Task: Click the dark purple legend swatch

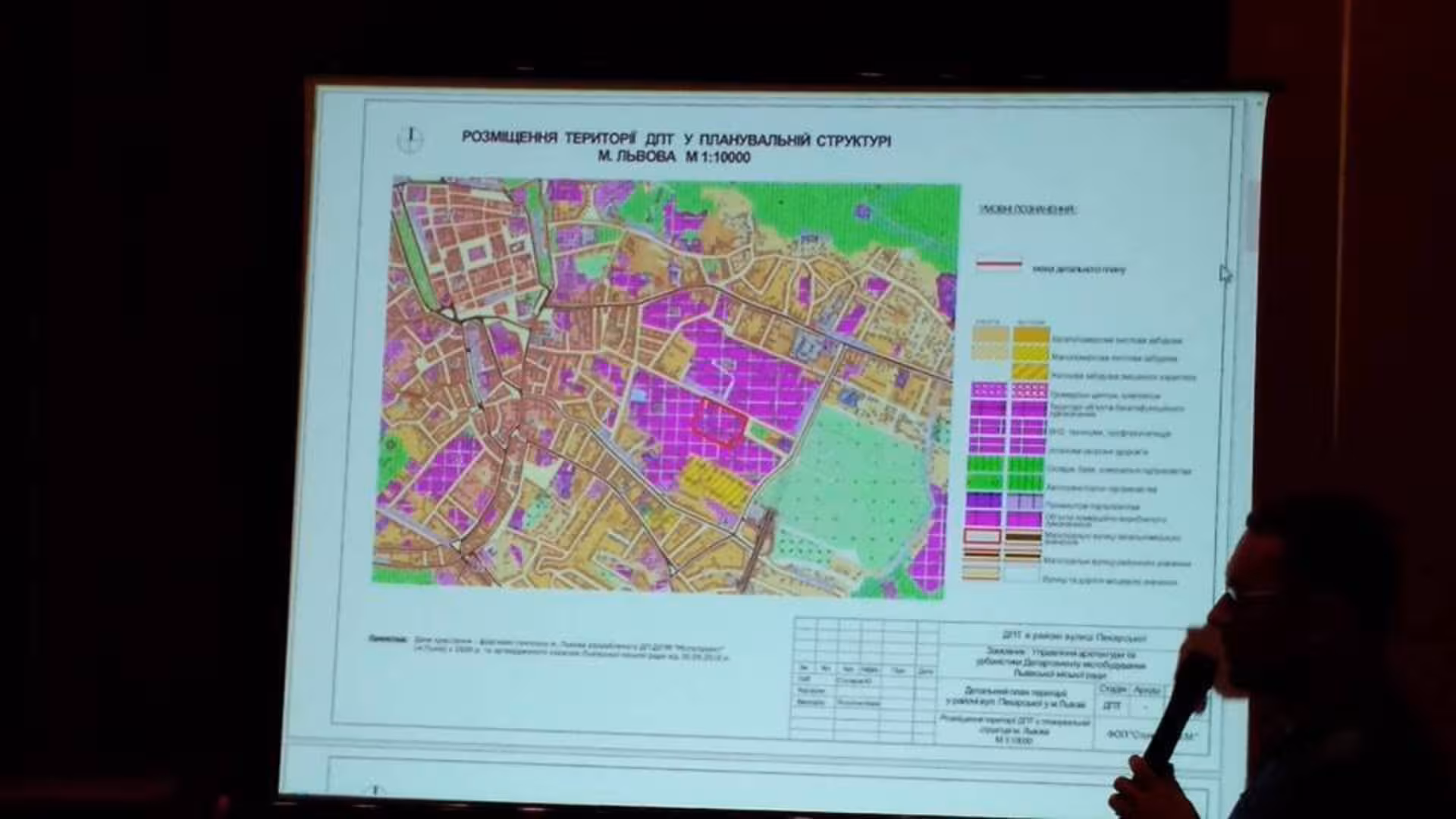Action: tap(985, 500)
